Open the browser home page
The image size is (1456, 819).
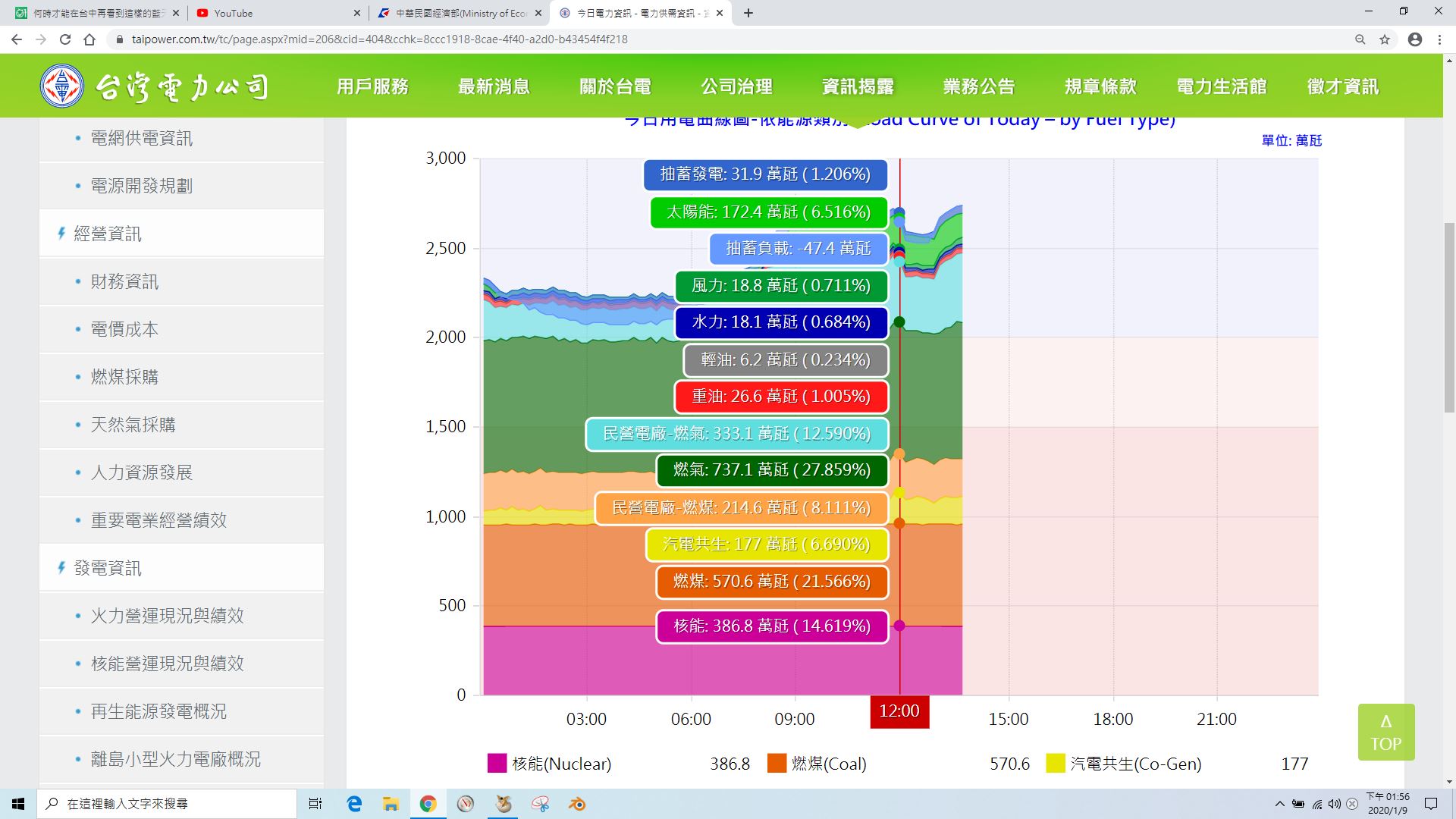(89, 39)
